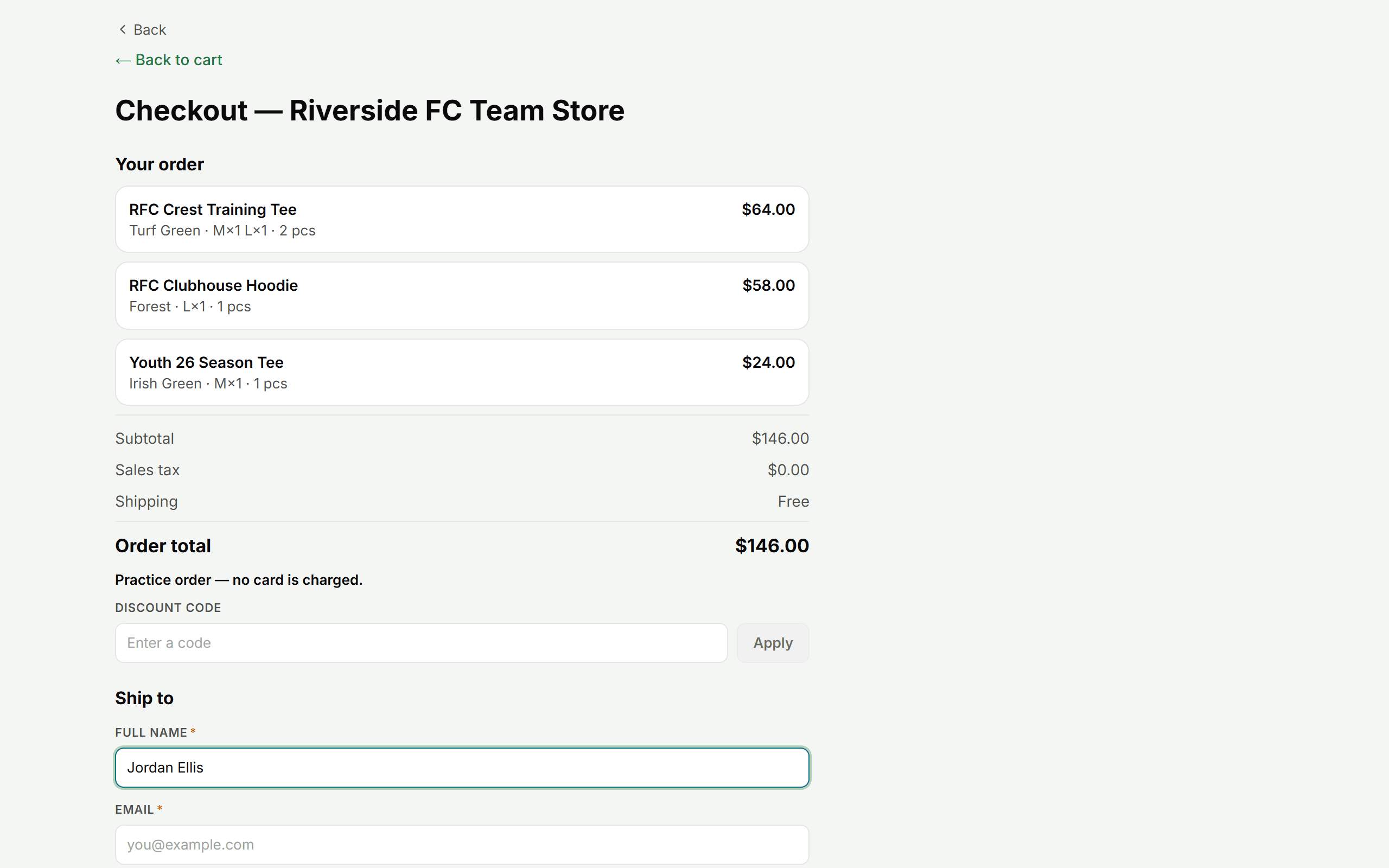1389x868 pixels.
Task: Click the Sales tax $0.00 value
Action: 788,470
